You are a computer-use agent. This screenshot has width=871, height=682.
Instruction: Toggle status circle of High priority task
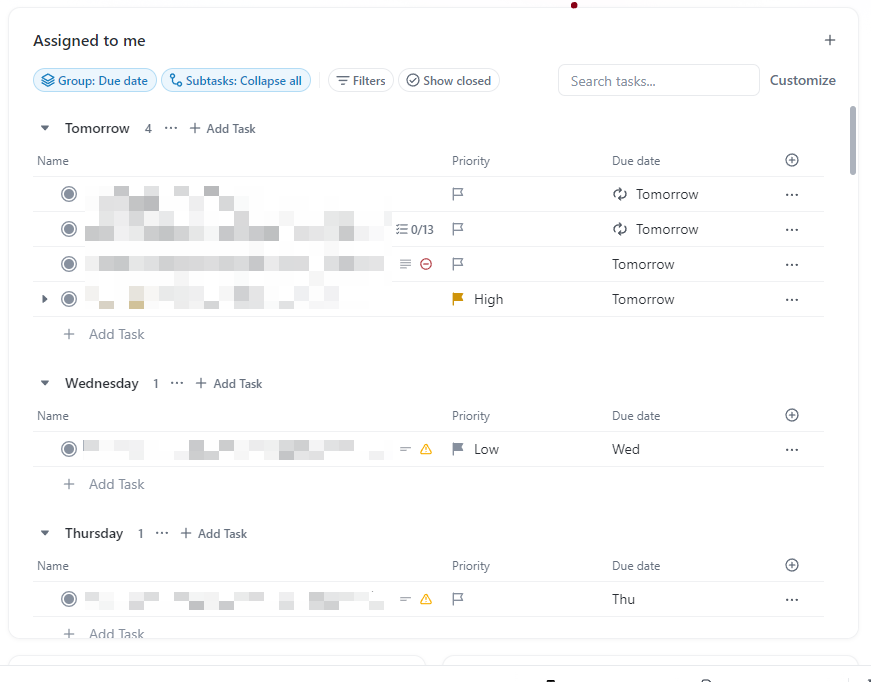69,299
